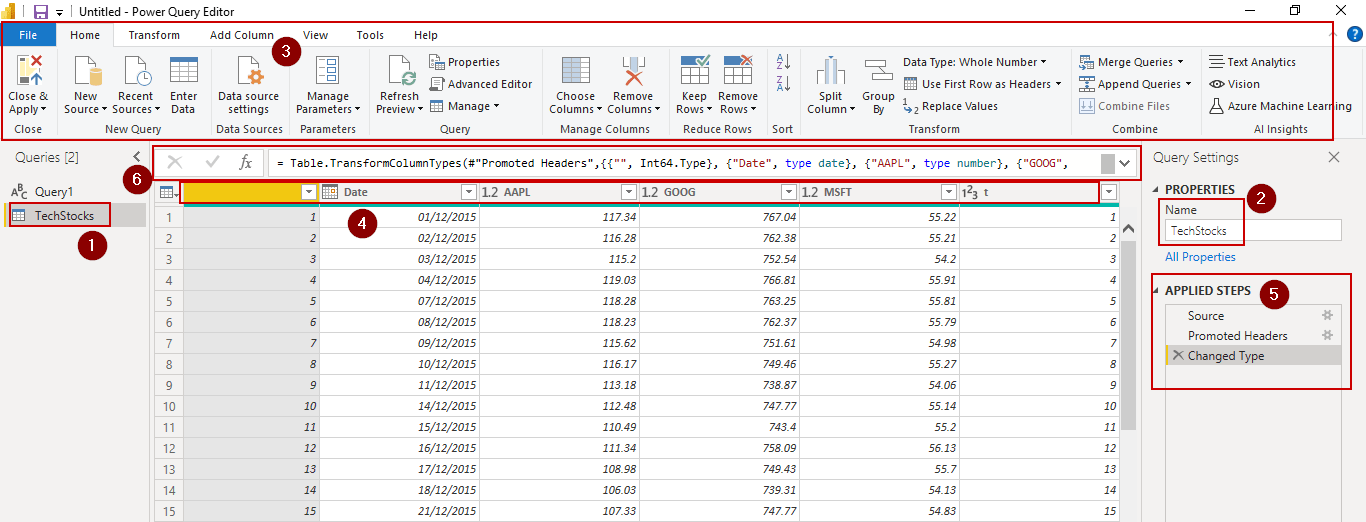Open the Advanced Editor
The width and height of the screenshot is (1366, 522).
481,84
